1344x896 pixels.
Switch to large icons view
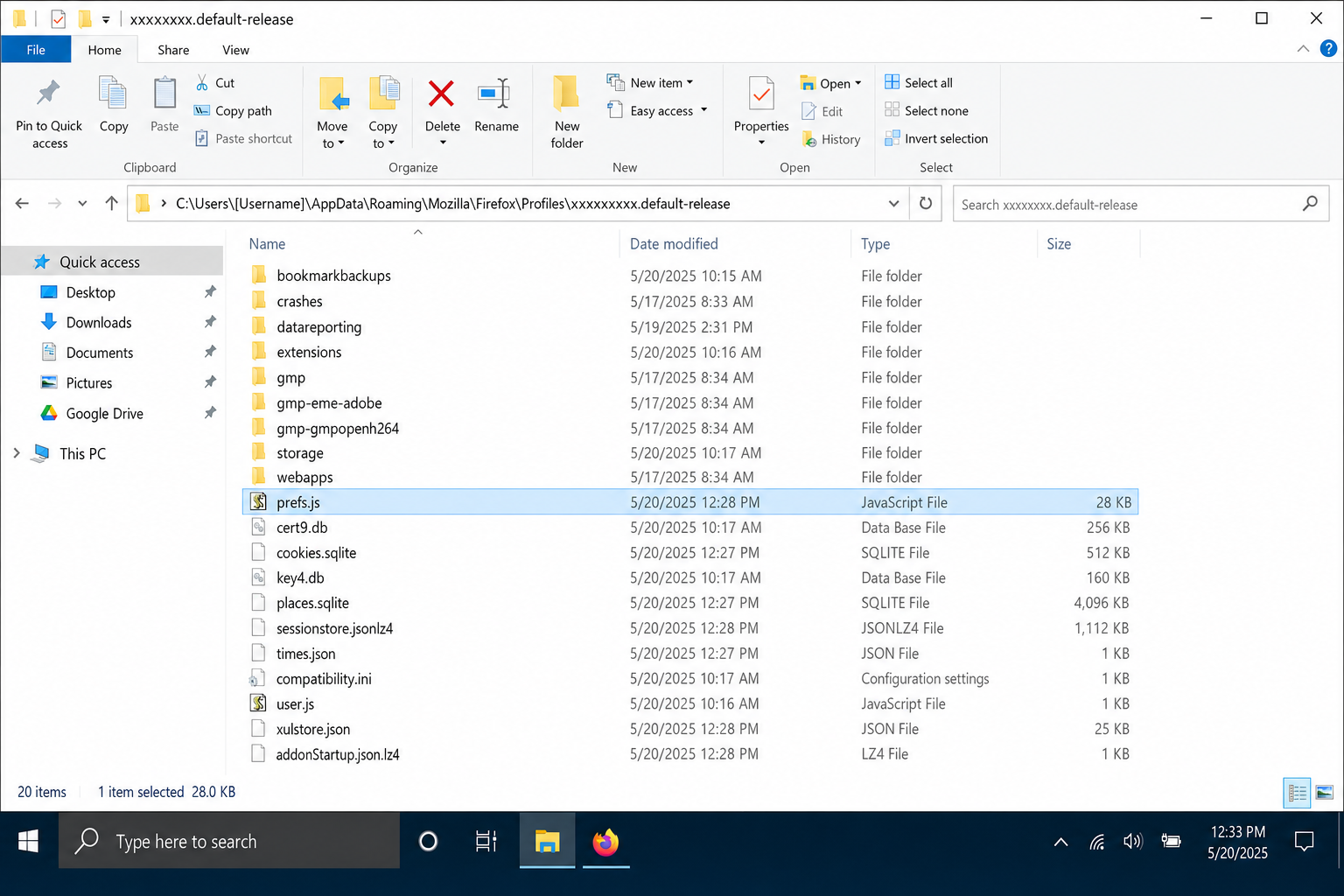point(1325,793)
